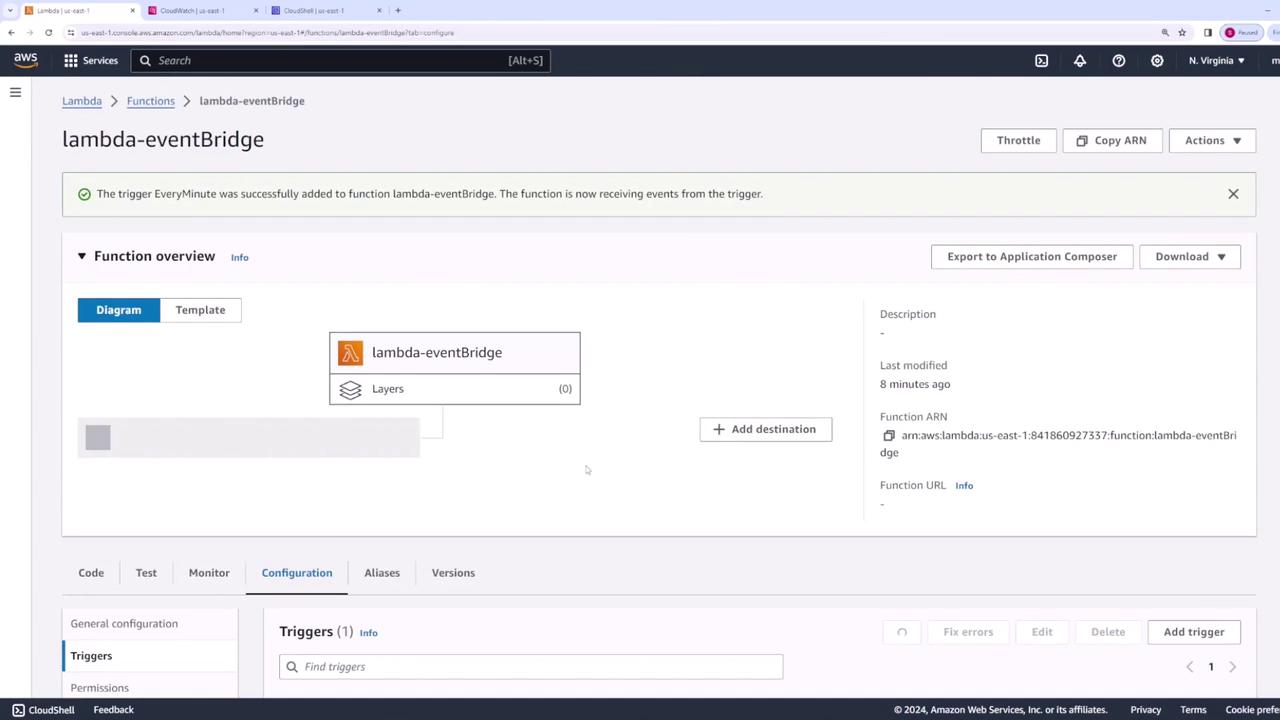Bookmark this page with the star icon
The image size is (1280, 720).
click(x=1182, y=32)
